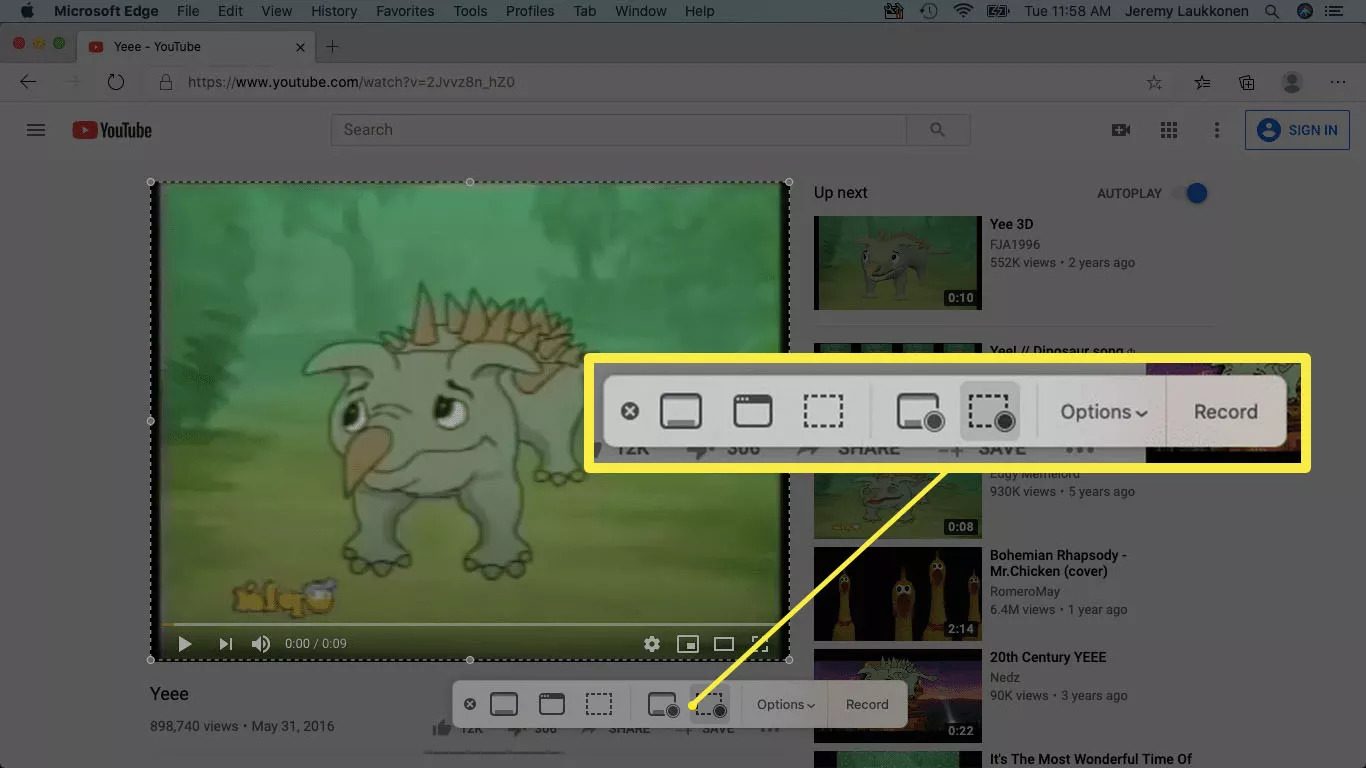Open the Edge Collections icon
The width and height of the screenshot is (1366, 768).
pos(1246,83)
